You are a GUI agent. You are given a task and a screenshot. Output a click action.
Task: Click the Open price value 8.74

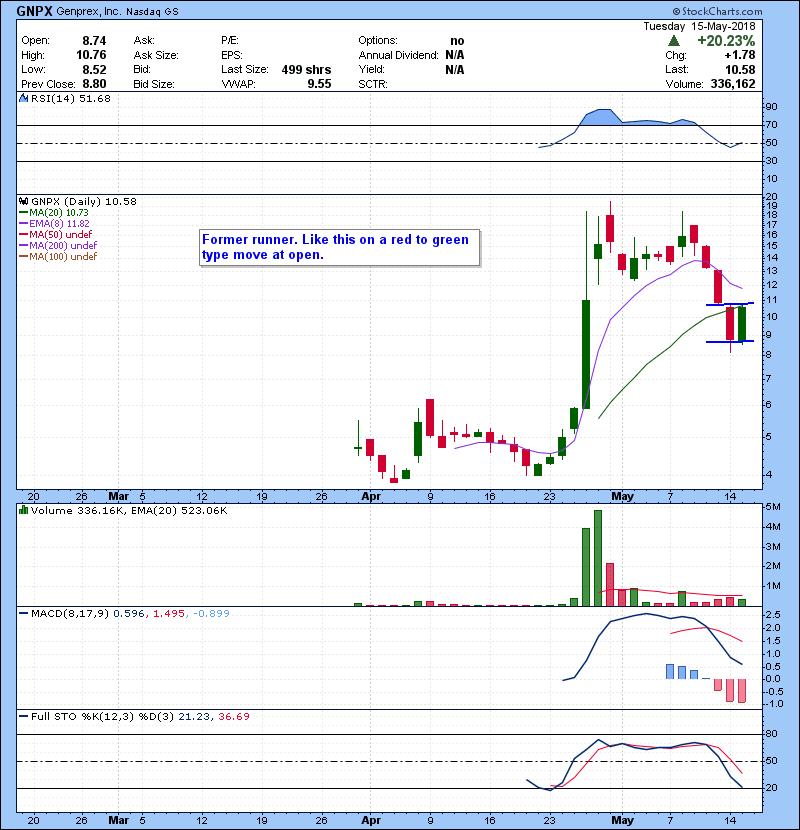(x=94, y=41)
